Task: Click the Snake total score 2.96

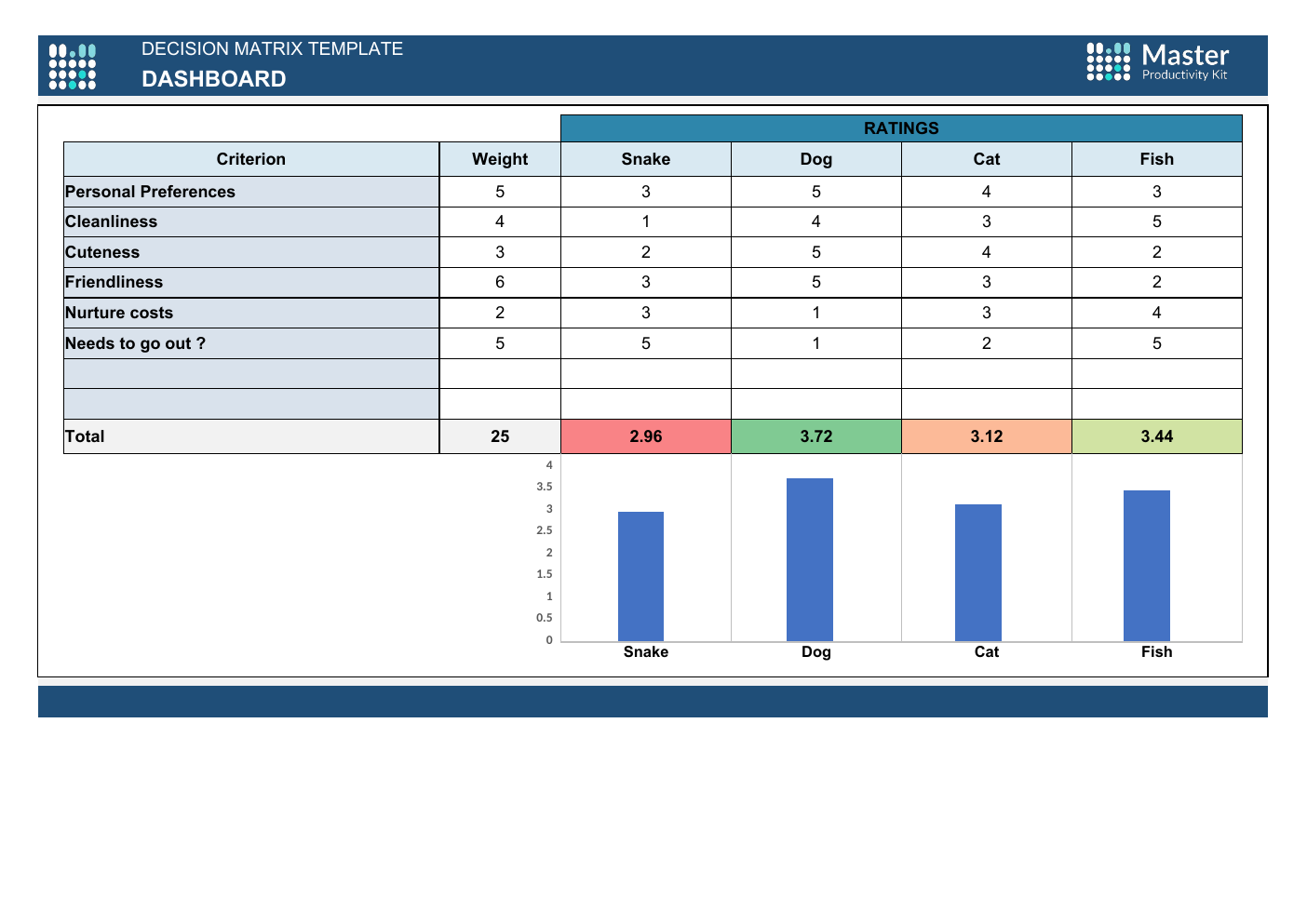Action: [646, 436]
